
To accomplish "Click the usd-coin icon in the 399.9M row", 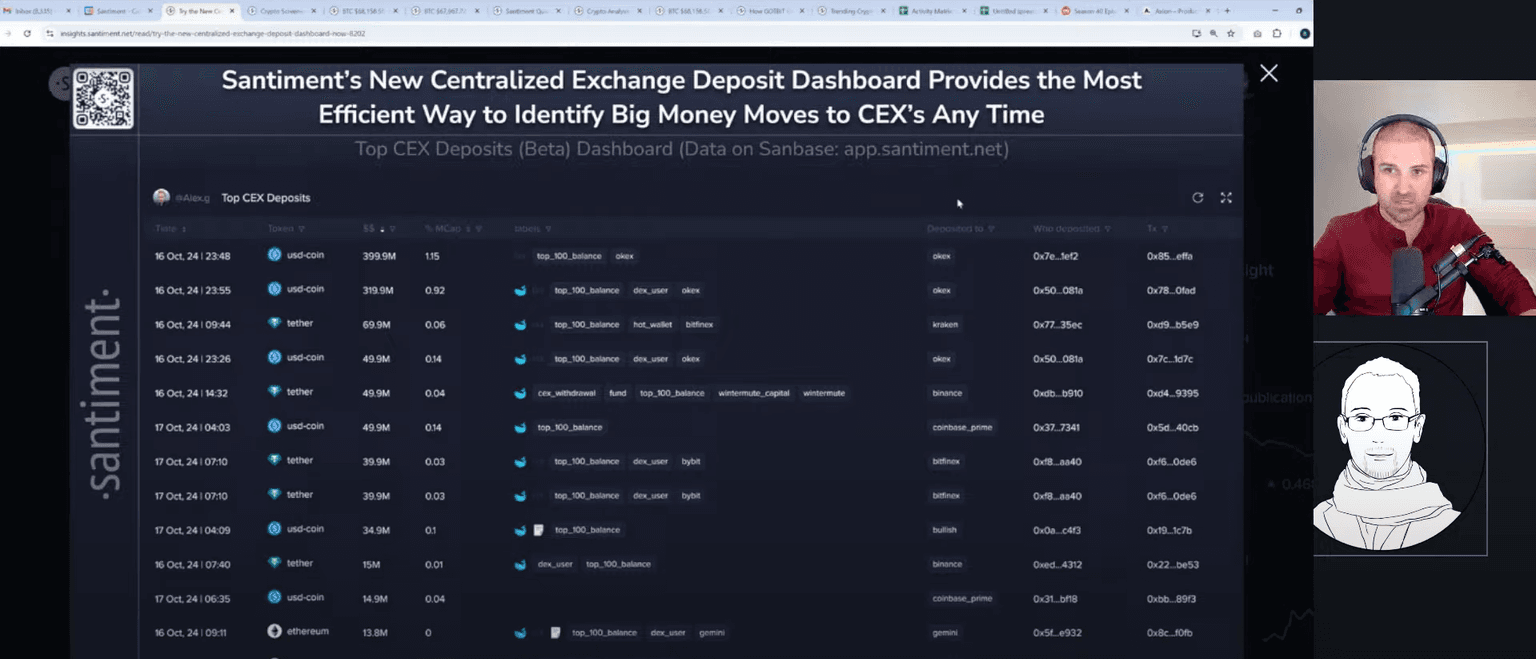I will point(274,255).
